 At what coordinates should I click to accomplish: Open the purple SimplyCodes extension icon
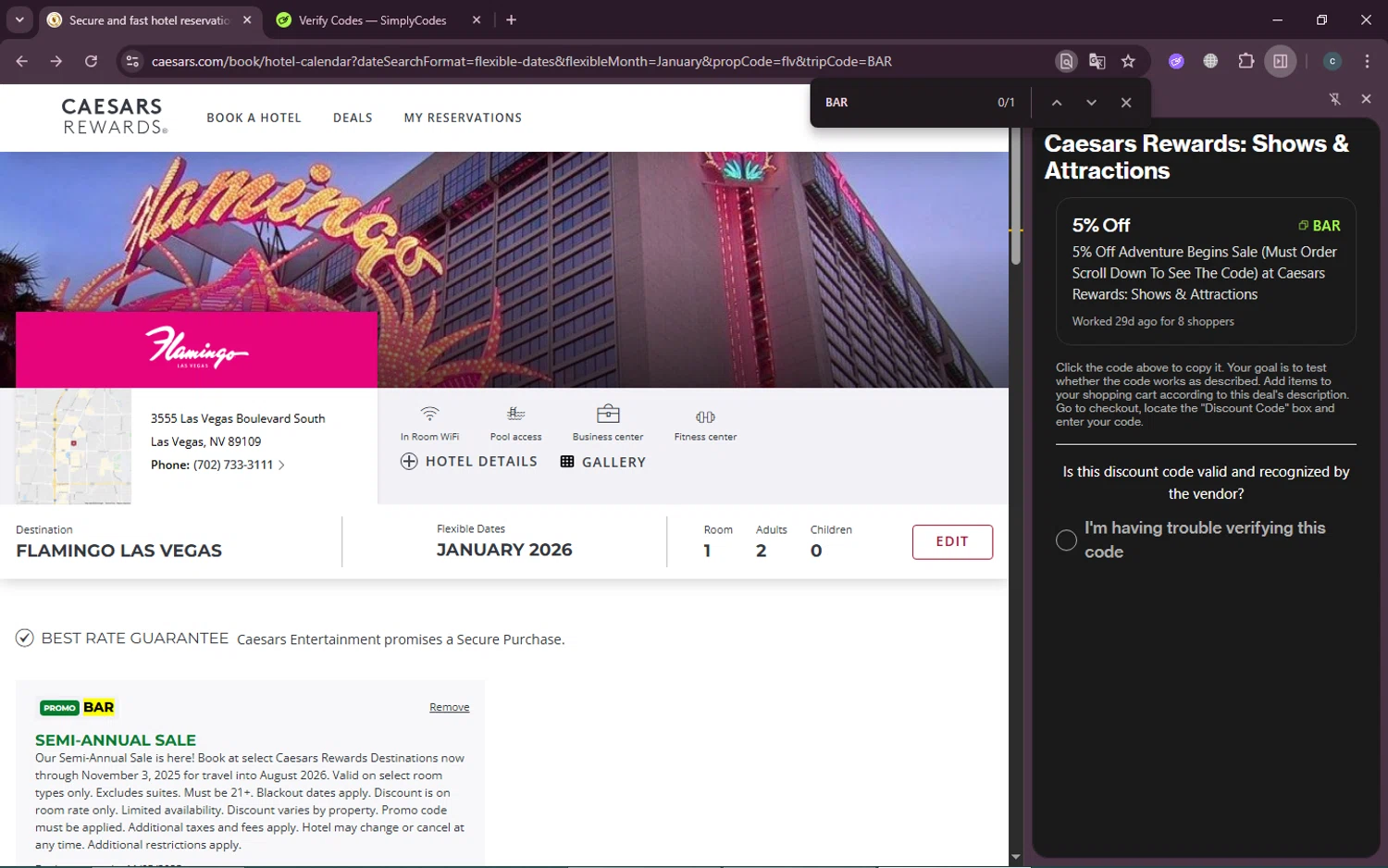[1176, 61]
